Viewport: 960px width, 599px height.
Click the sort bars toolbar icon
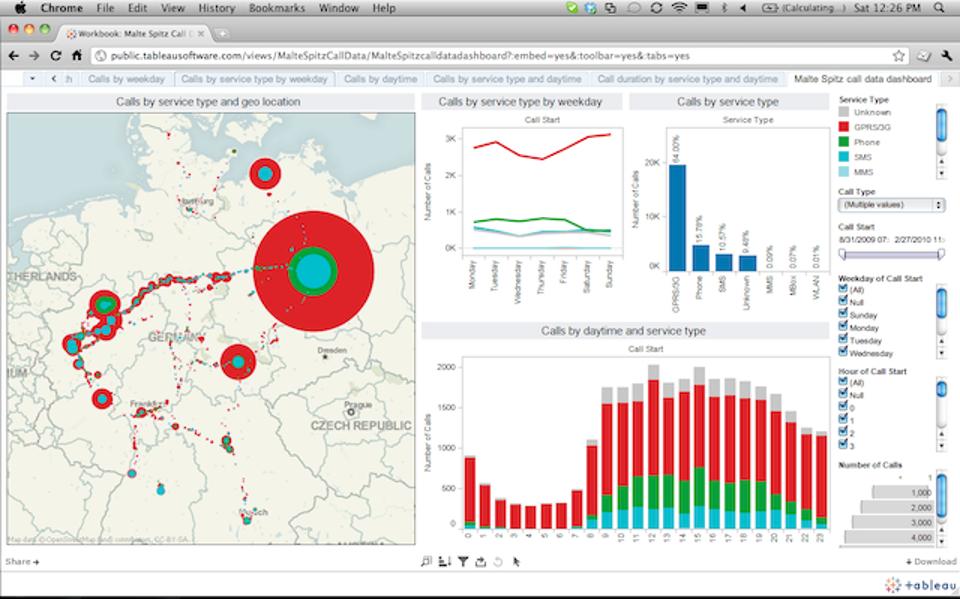(444, 561)
